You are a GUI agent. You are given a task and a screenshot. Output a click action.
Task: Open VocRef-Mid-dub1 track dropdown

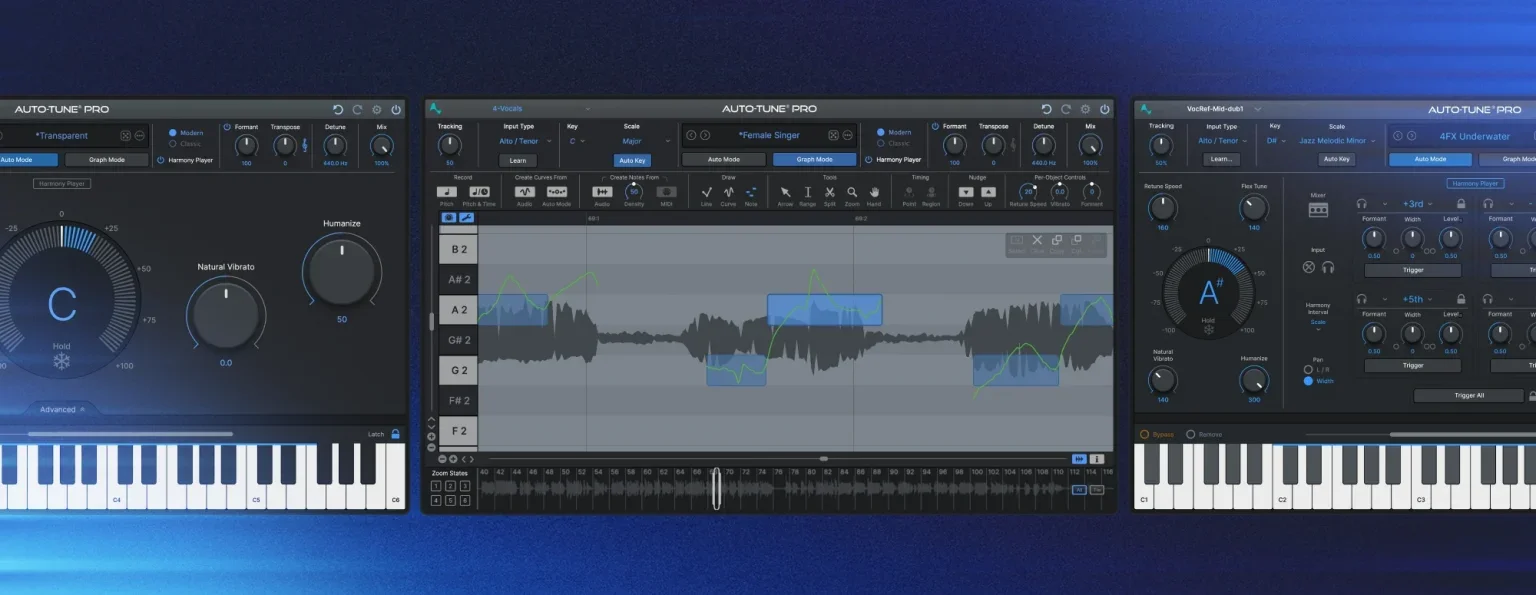tap(1224, 109)
